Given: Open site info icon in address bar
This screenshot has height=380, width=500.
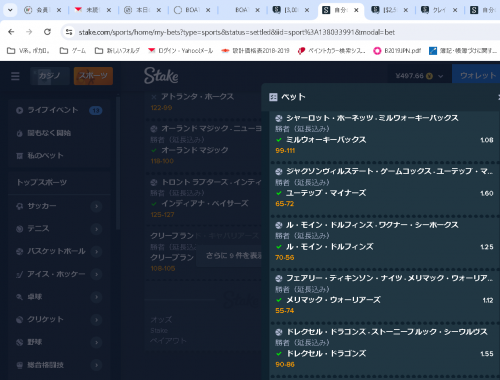Looking at the screenshot, I should (69, 32).
